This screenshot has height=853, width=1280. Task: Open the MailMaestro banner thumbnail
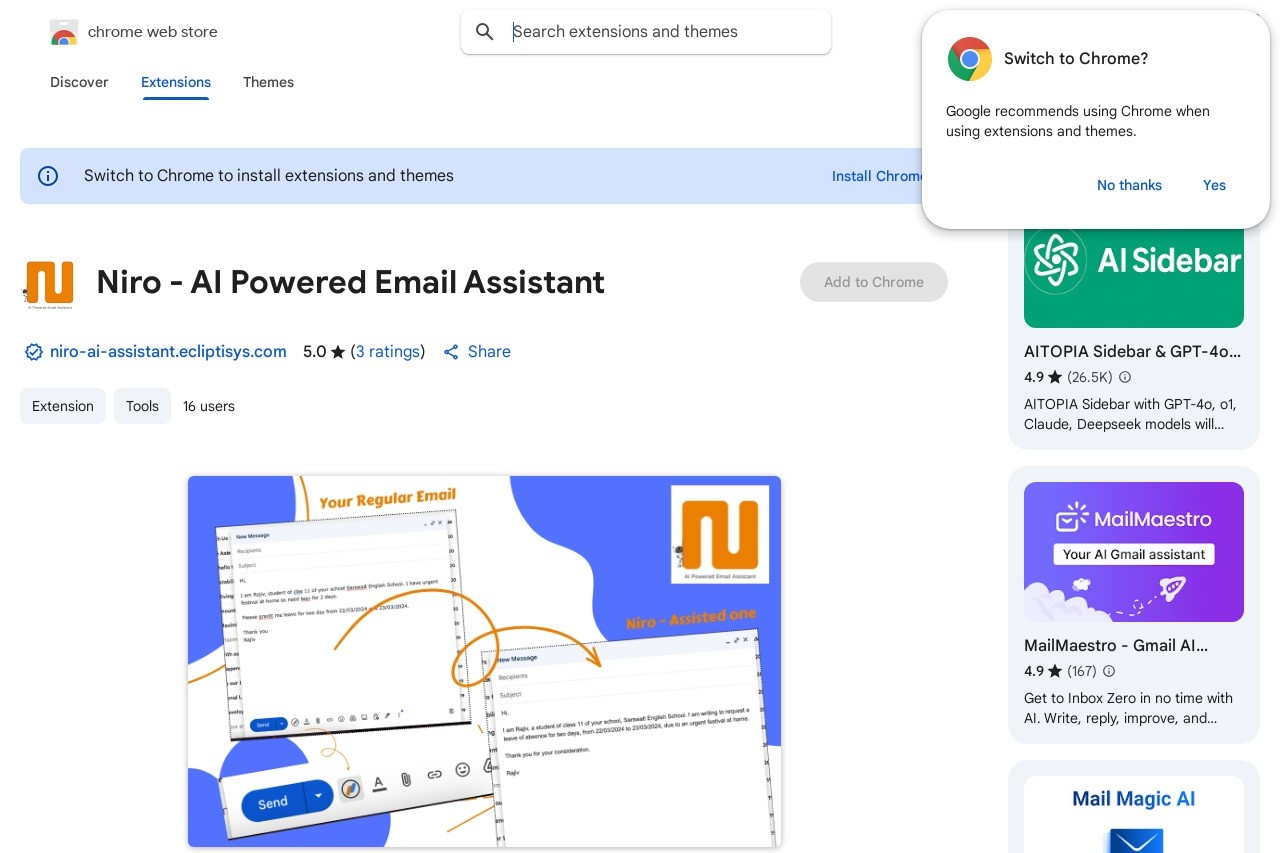tap(1134, 552)
